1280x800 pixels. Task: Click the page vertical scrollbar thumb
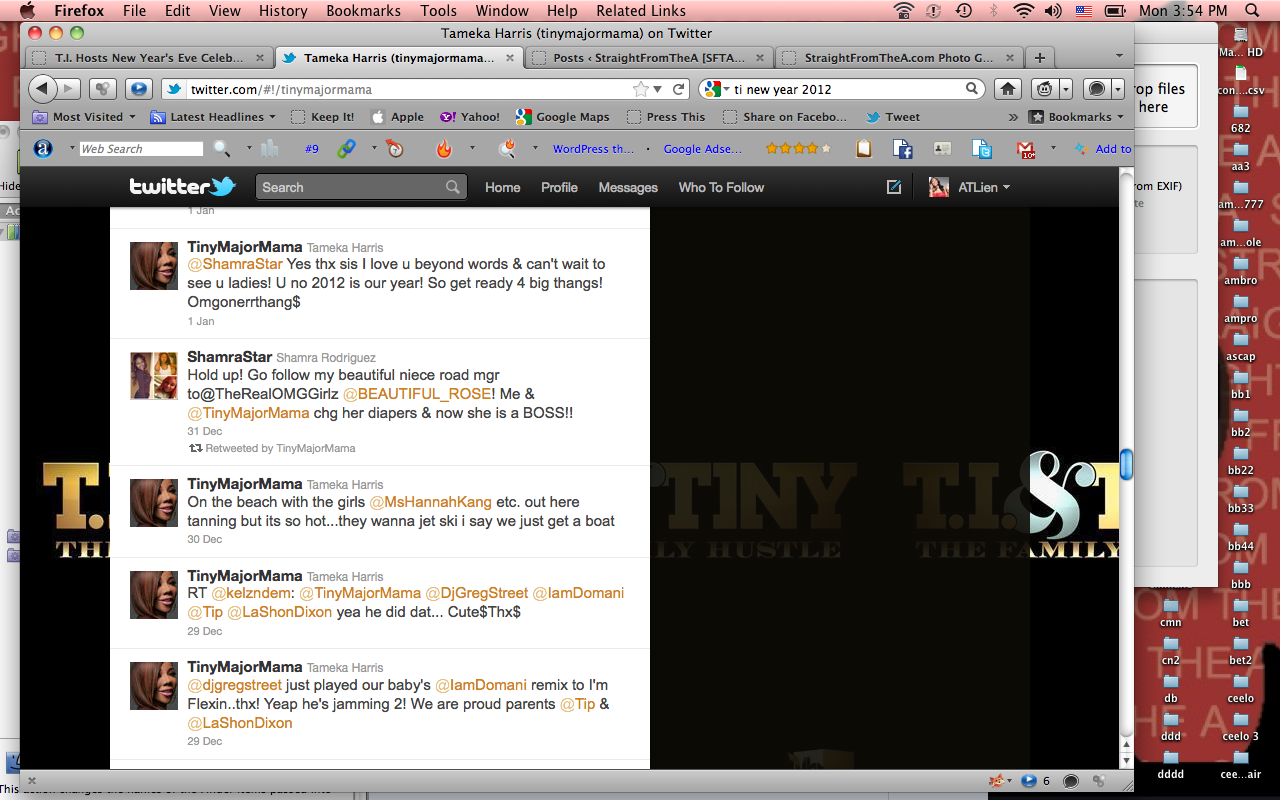1126,464
